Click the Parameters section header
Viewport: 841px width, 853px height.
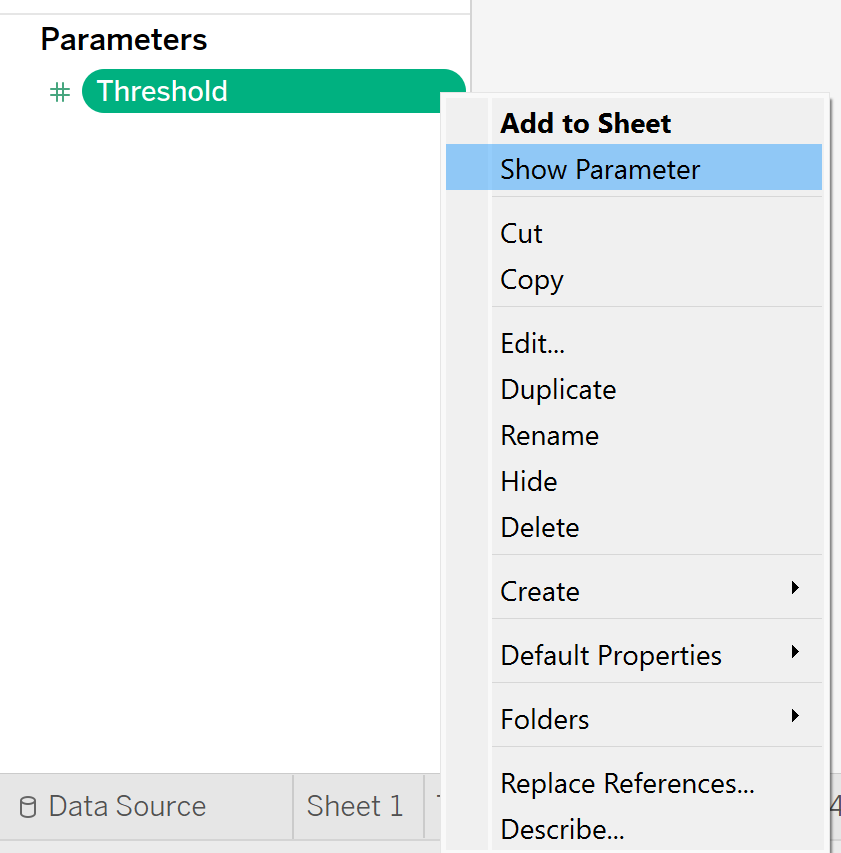(x=124, y=40)
